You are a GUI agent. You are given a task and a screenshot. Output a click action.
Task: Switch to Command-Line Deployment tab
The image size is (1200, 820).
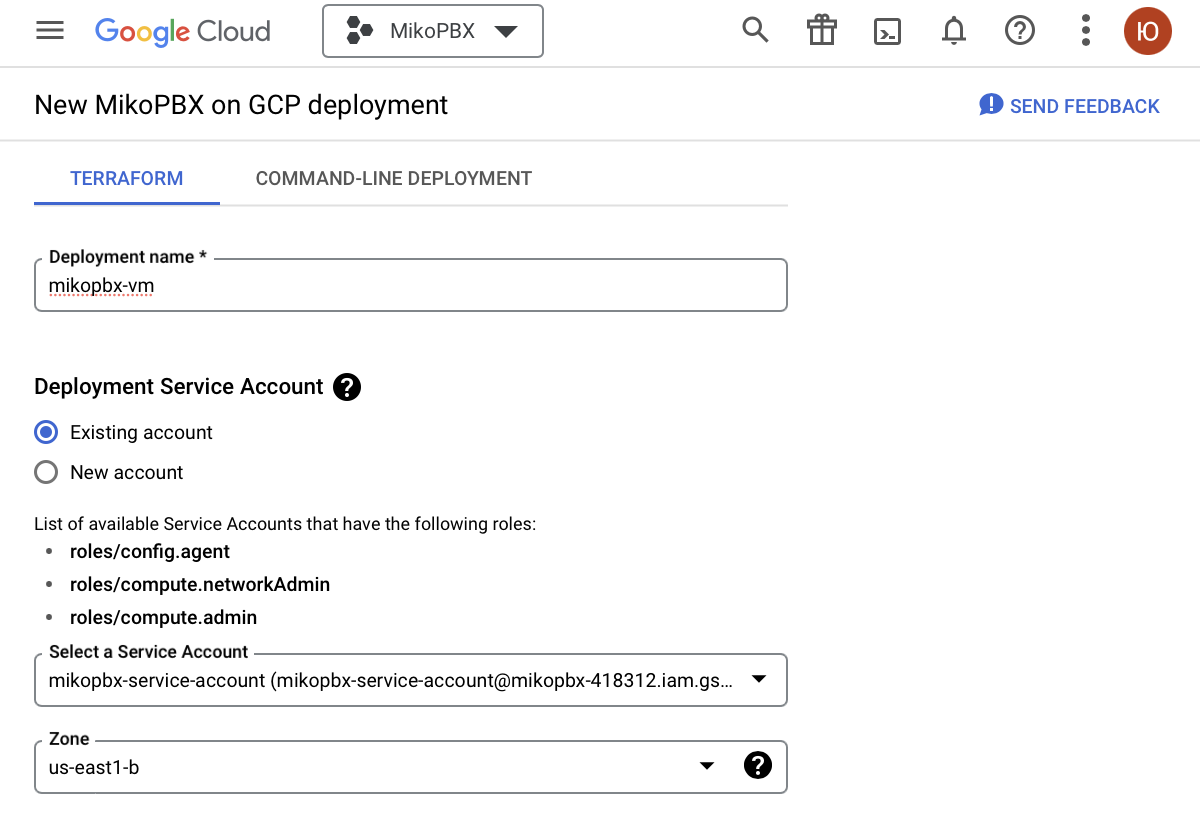tap(393, 179)
